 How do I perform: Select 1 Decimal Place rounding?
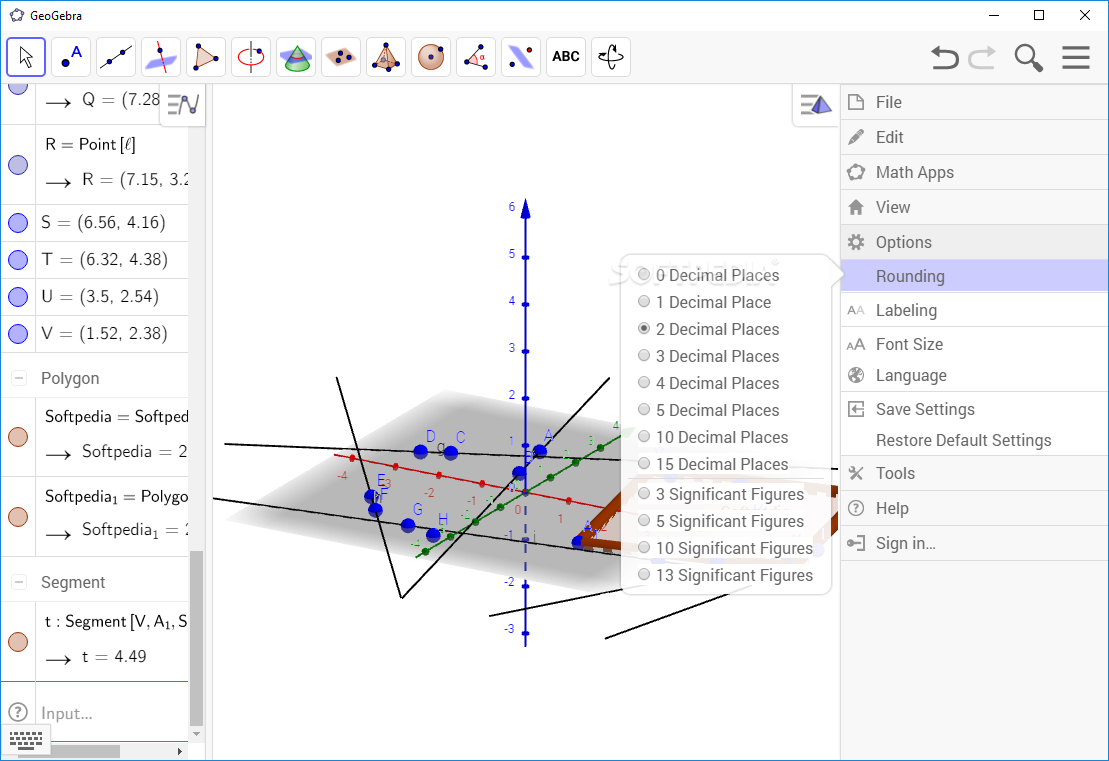point(705,302)
